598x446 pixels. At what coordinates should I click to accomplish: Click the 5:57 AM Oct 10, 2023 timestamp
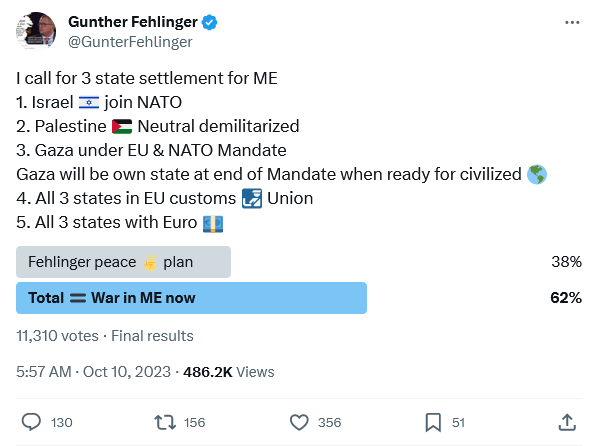tap(93, 372)
